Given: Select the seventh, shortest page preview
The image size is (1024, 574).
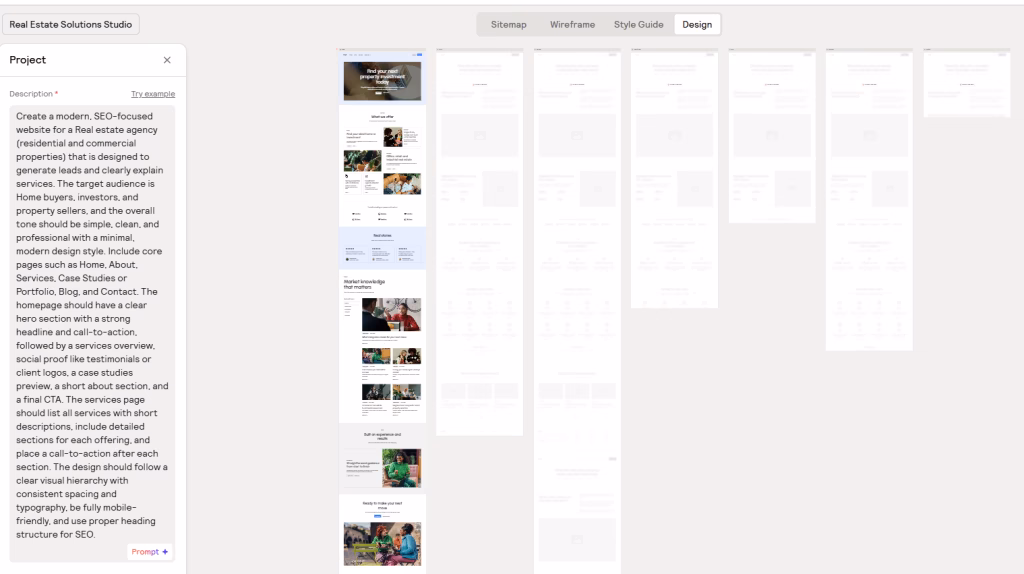Looking at the screenshot, I should pyautogui.click(x=966, y=84).
